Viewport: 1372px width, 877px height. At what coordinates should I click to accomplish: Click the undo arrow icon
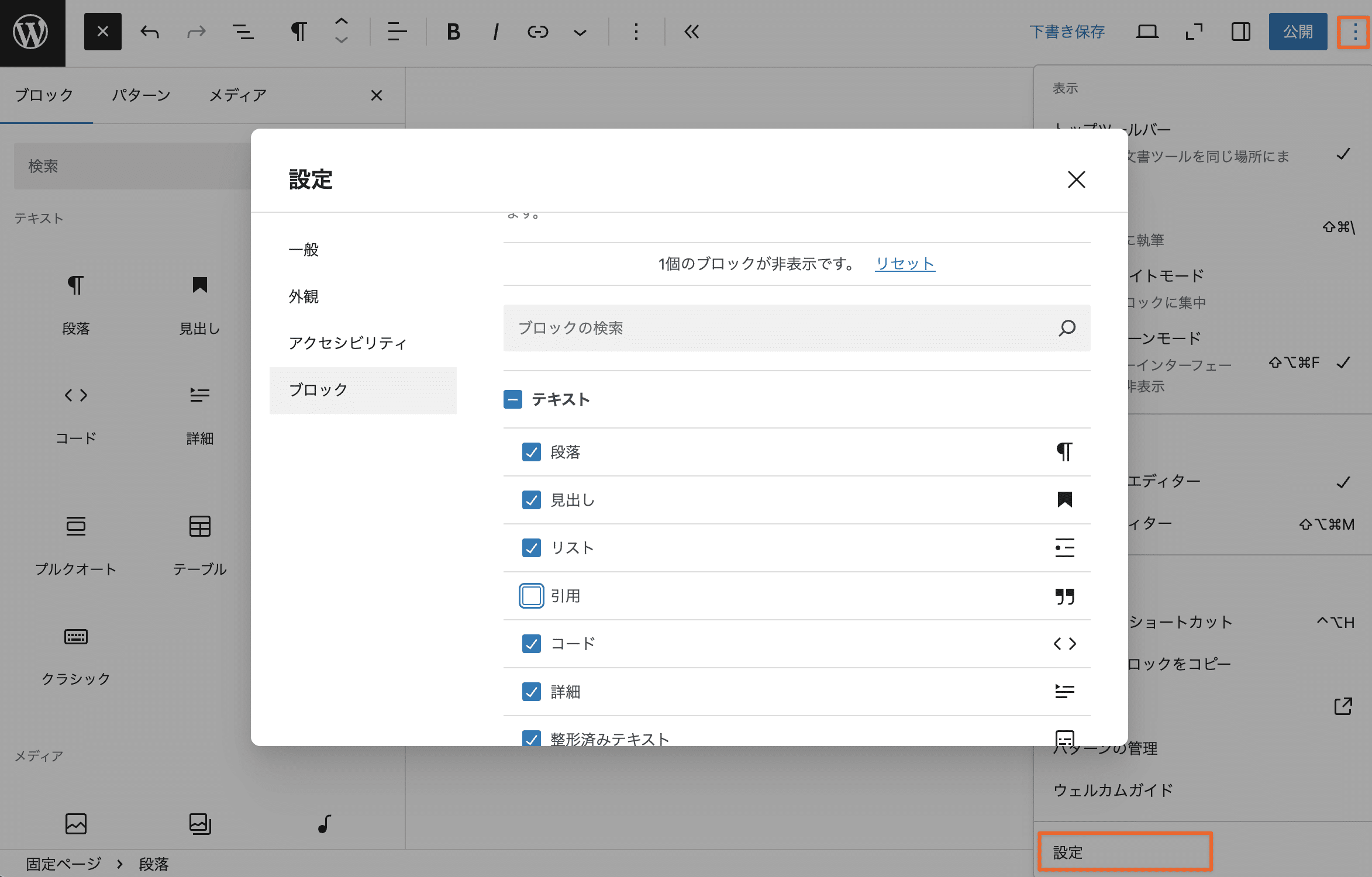150,32
